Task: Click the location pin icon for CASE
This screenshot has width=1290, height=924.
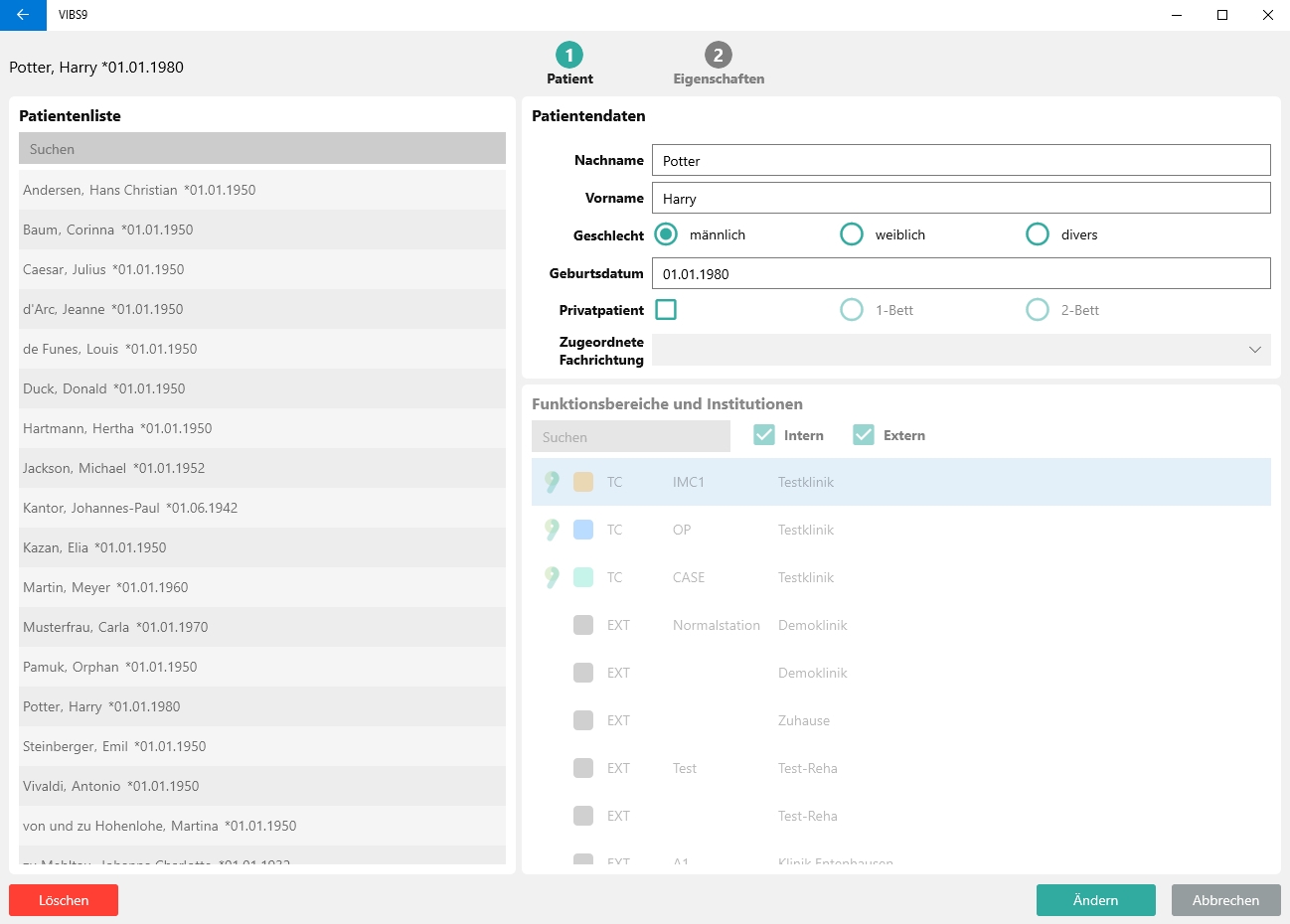Action: pyautogui.click(x=552, y=577)
